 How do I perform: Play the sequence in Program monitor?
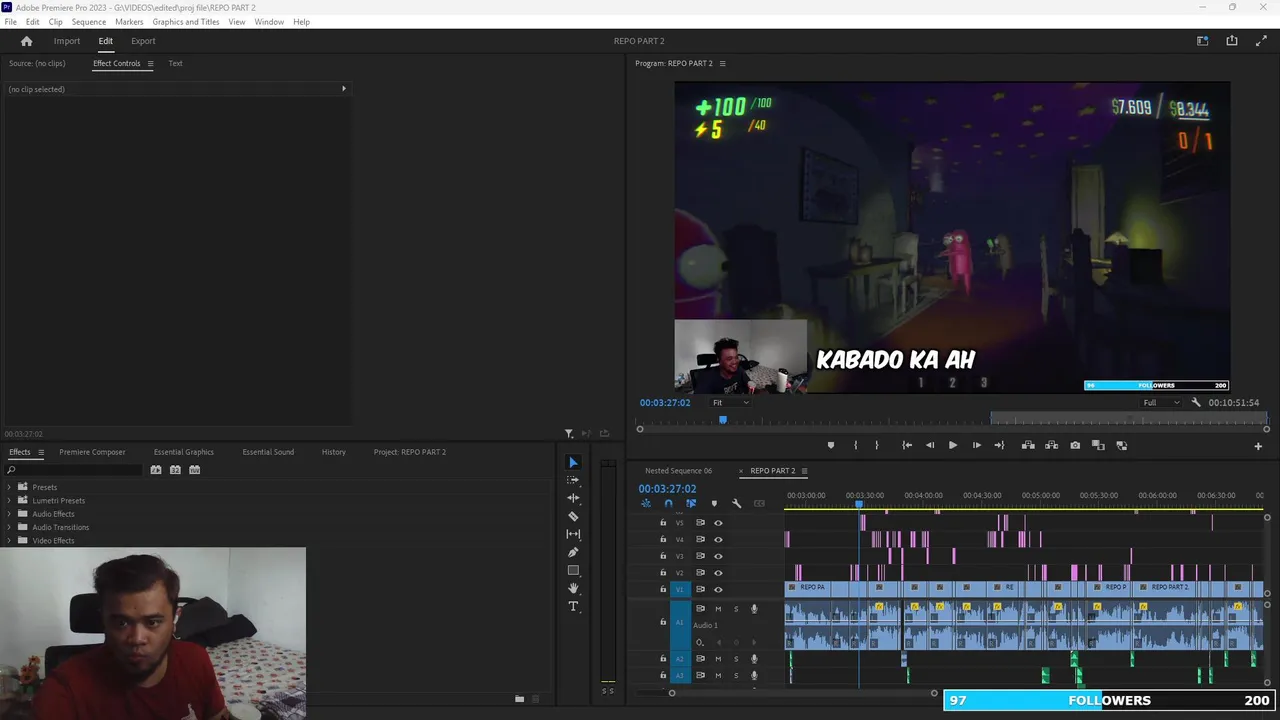953,445
